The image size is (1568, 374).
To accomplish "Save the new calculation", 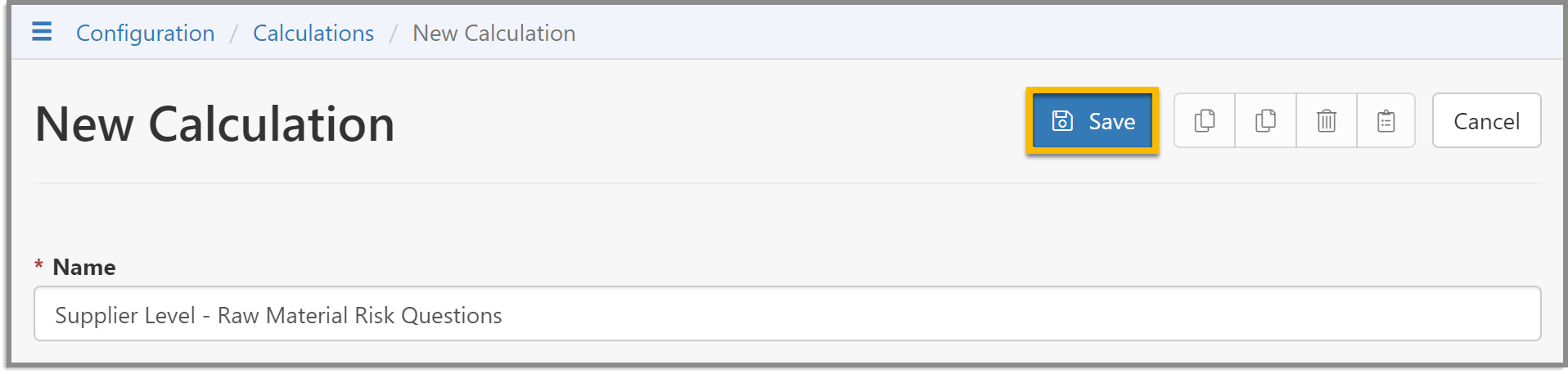I will click(1093, 121).
